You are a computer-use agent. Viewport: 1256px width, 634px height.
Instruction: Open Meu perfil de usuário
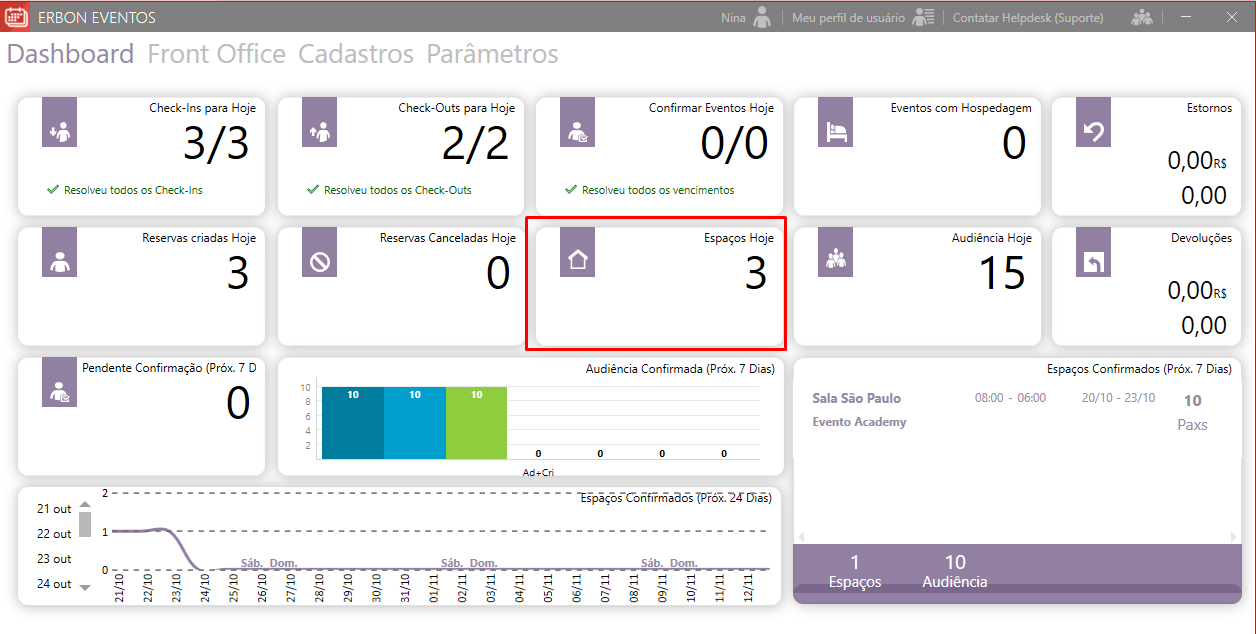[x=848, y=18]
